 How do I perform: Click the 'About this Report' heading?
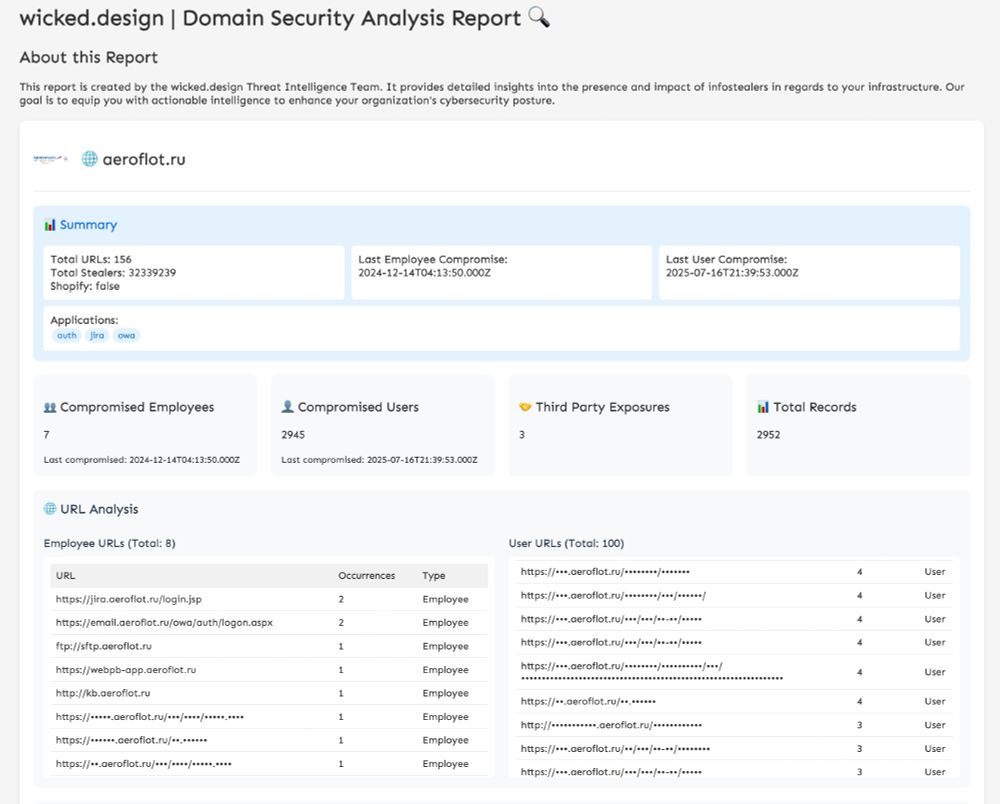click(89, 57)
